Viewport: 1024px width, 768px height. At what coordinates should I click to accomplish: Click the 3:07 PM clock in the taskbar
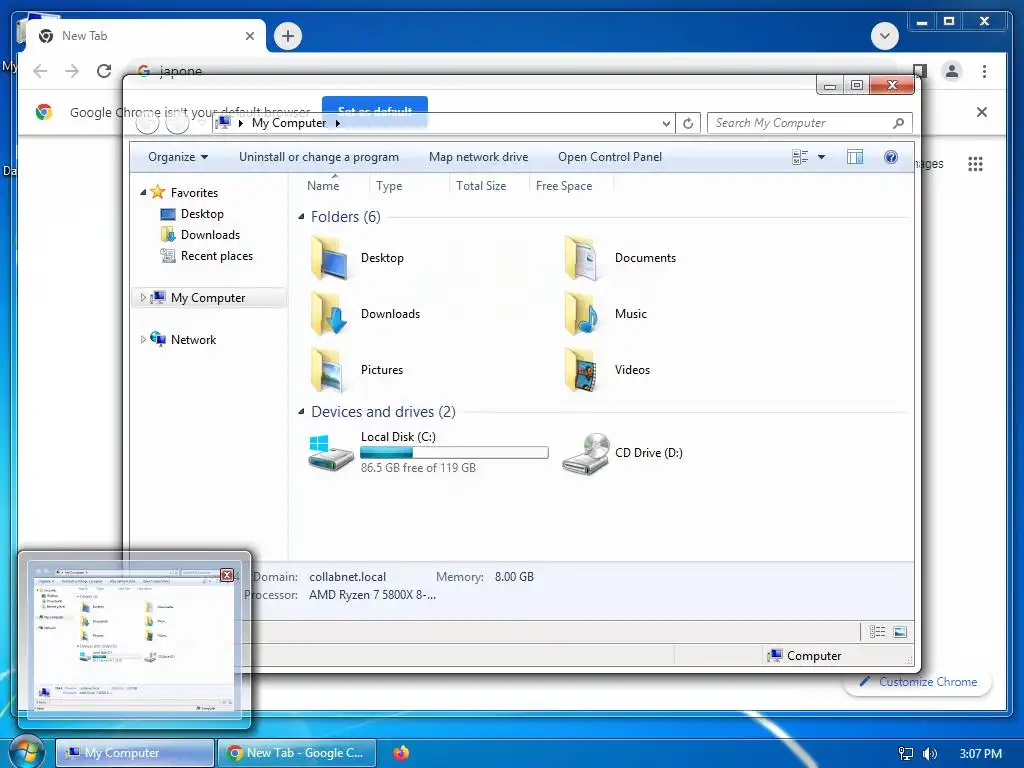pos(980,754)
